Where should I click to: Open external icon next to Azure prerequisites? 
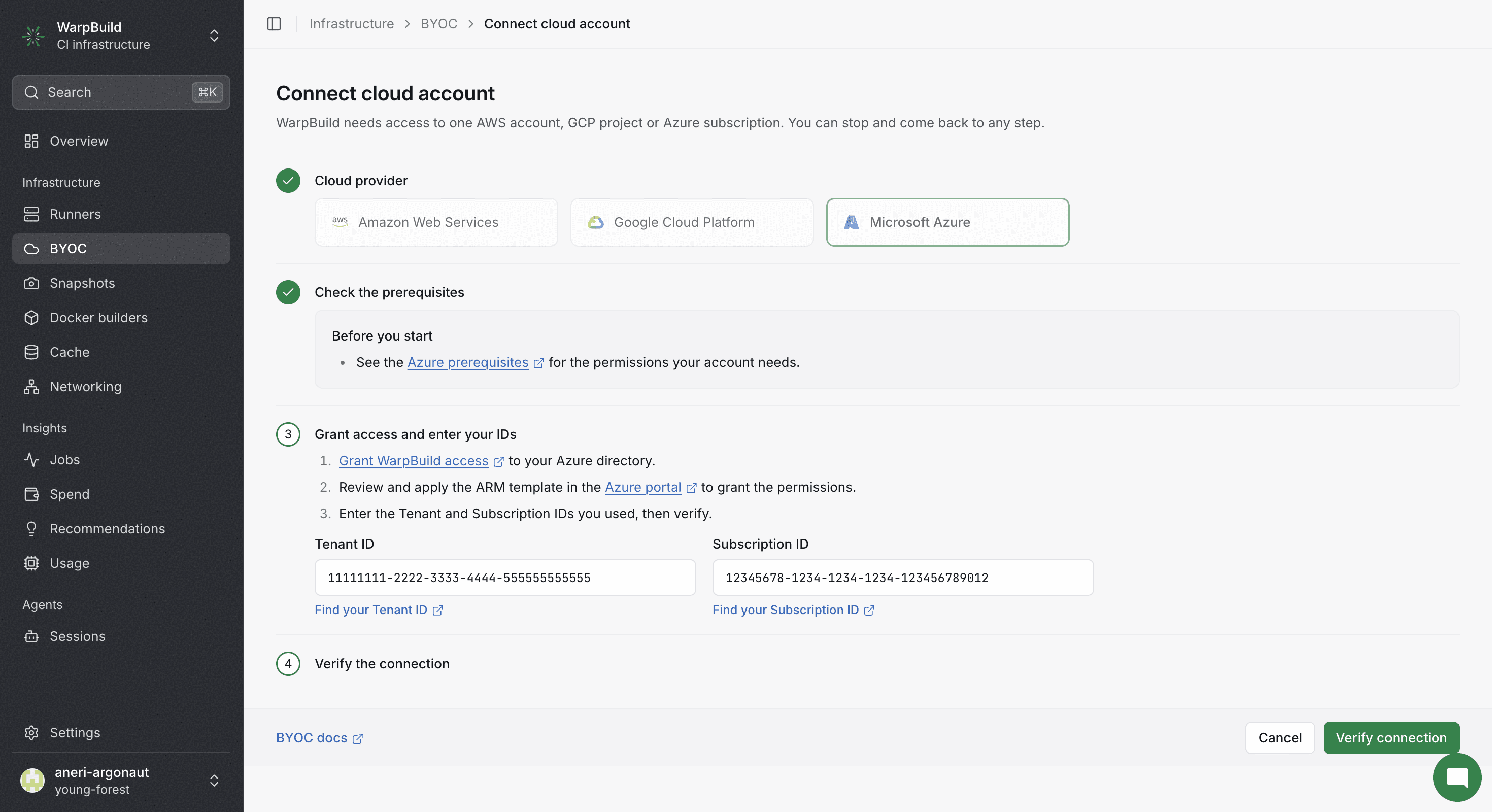coord(538,363)
